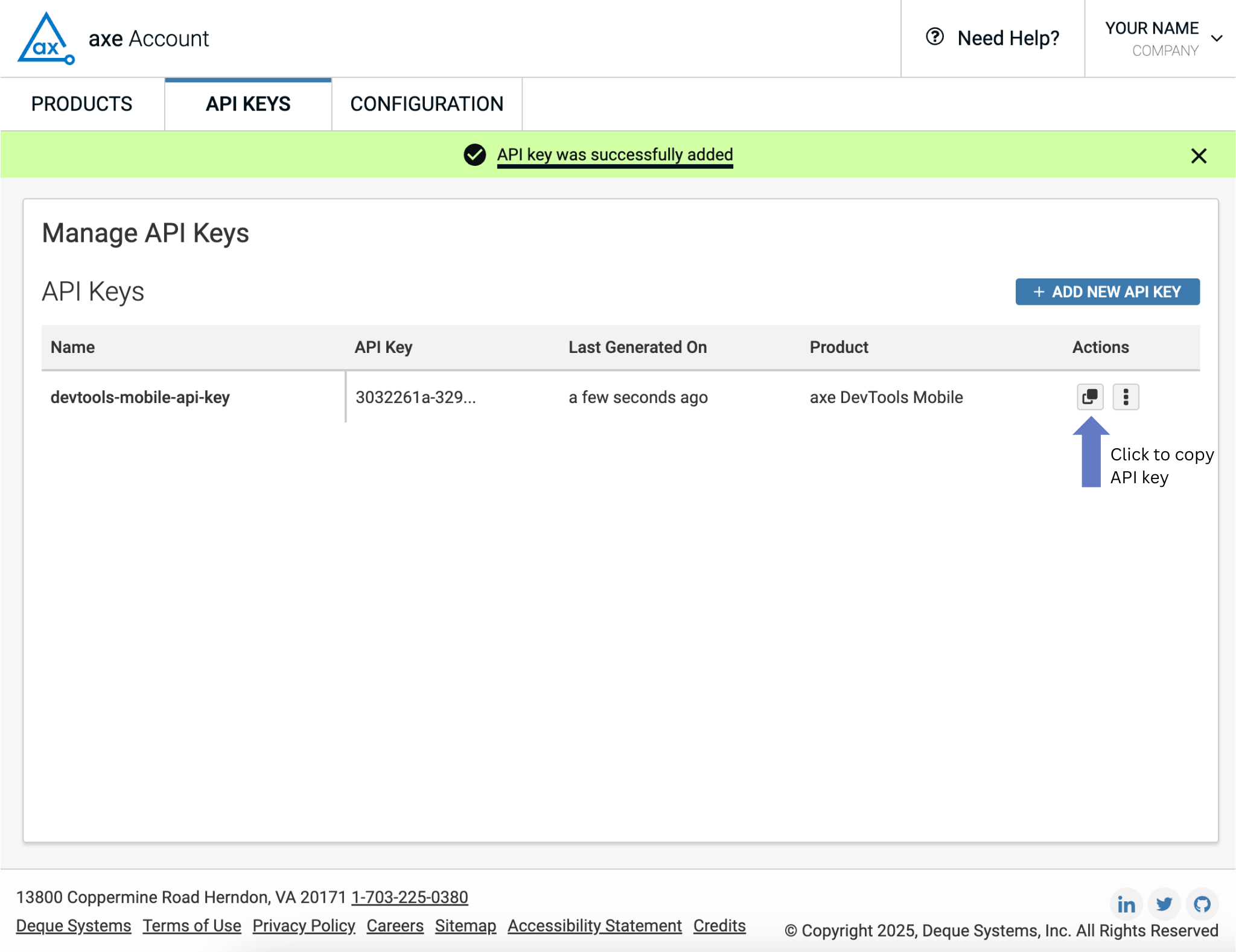
Task: Copy the API key with copy icon
Action: click(x=1089, y=397)
